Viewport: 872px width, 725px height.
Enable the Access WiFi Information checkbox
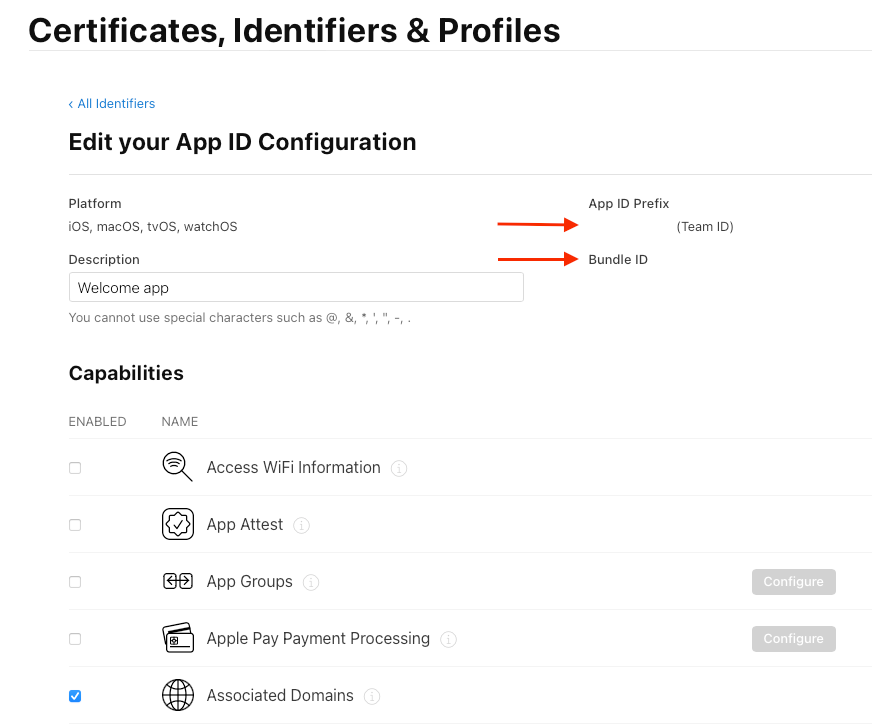(x=75, y=468)
